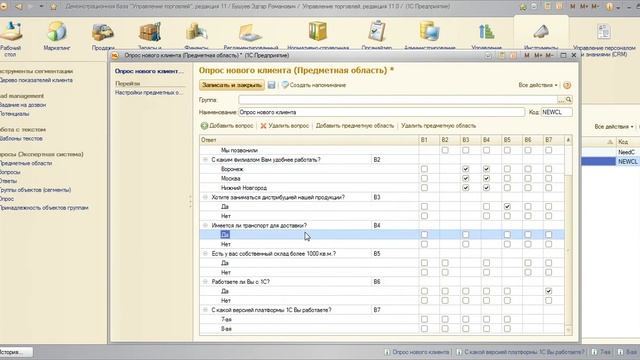The image size is (640, 360).
Task: Collapse question Есть у вас собственный склад
Action: [x=205, y=253]
